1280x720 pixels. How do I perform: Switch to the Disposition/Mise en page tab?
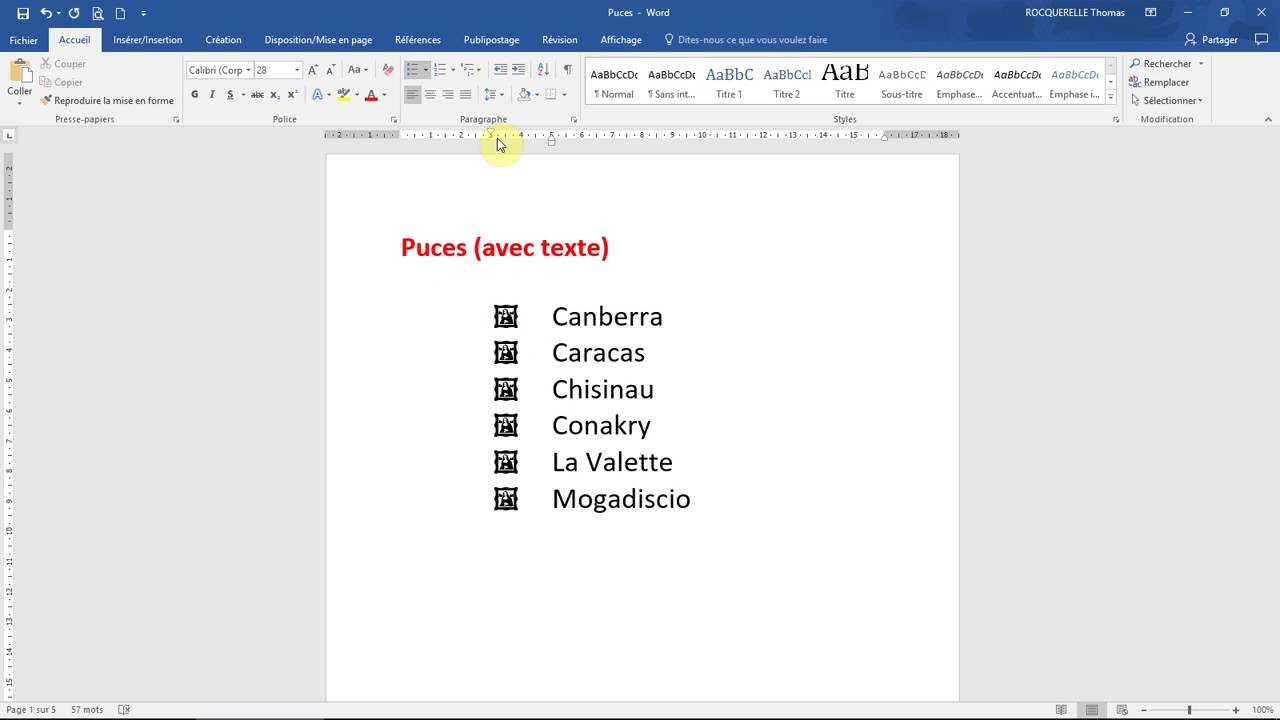318,40
